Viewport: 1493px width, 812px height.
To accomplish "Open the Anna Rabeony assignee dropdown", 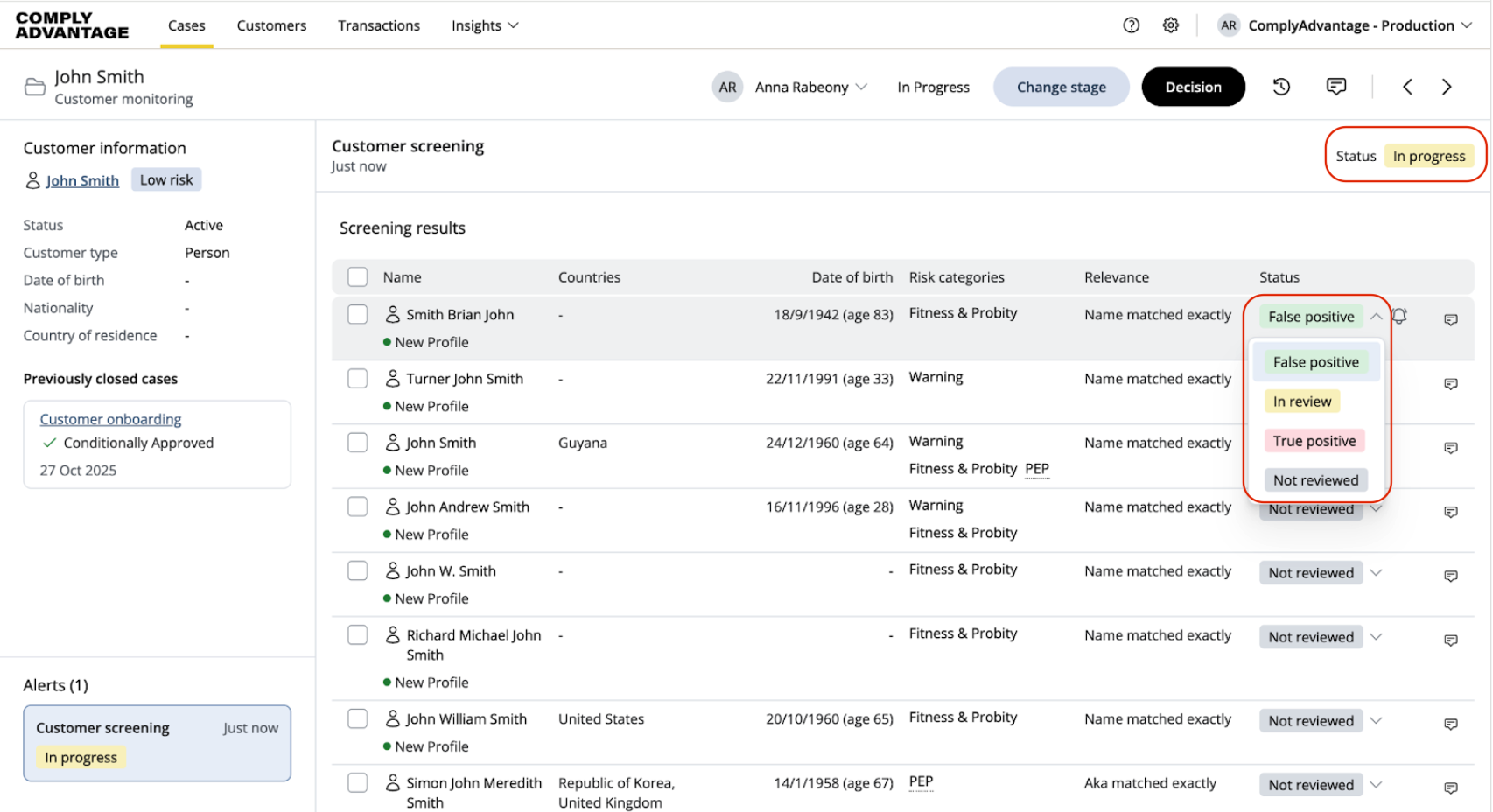I will 810,87.
